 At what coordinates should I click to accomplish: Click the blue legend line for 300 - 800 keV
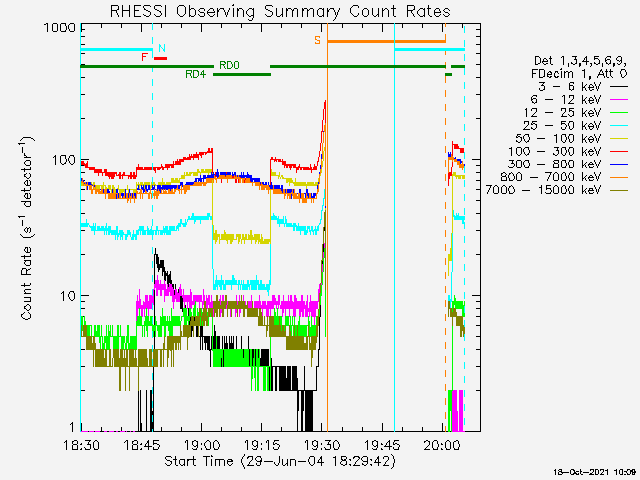619,164
